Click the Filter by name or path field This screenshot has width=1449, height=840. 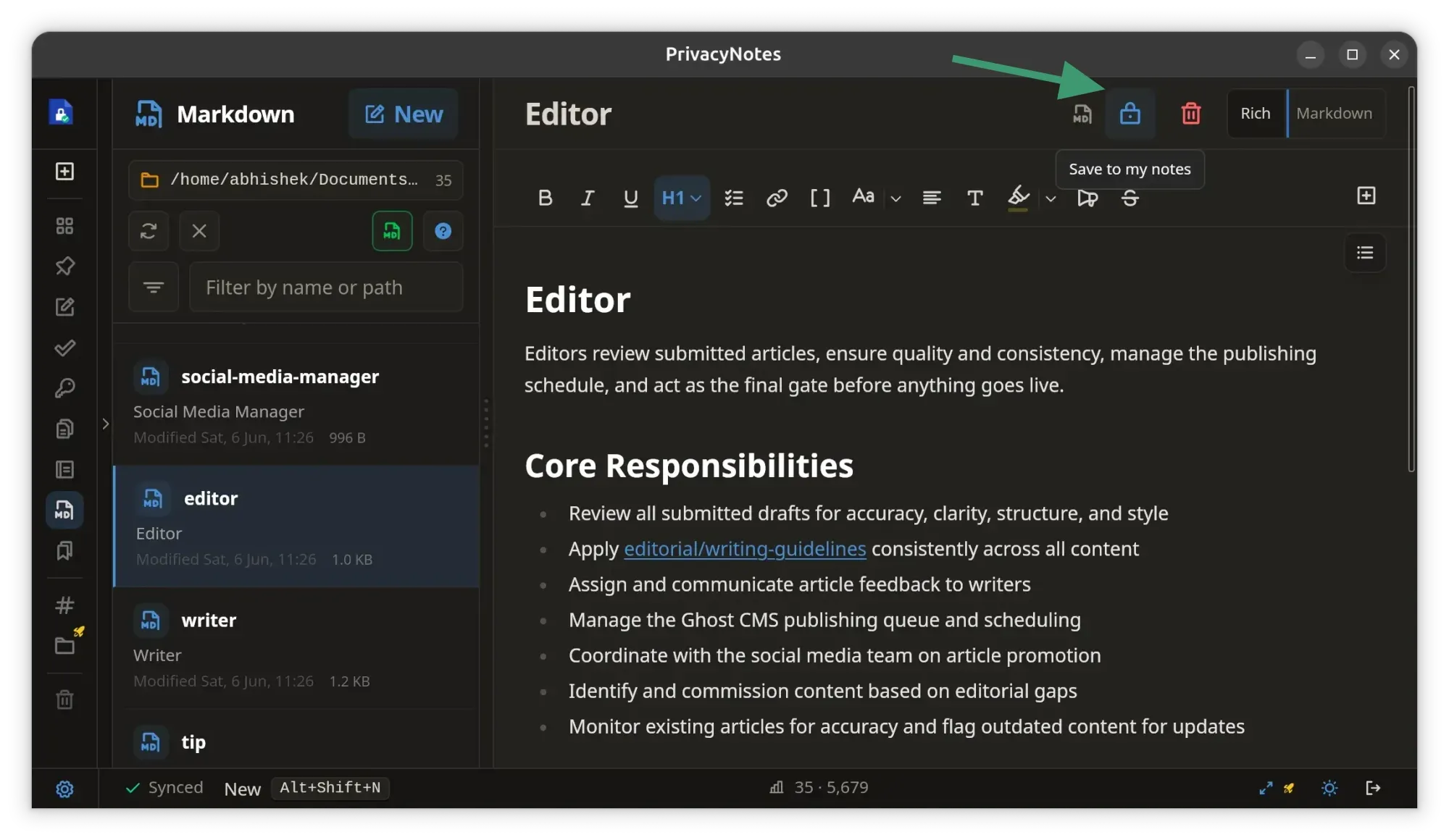coord(326,287)
